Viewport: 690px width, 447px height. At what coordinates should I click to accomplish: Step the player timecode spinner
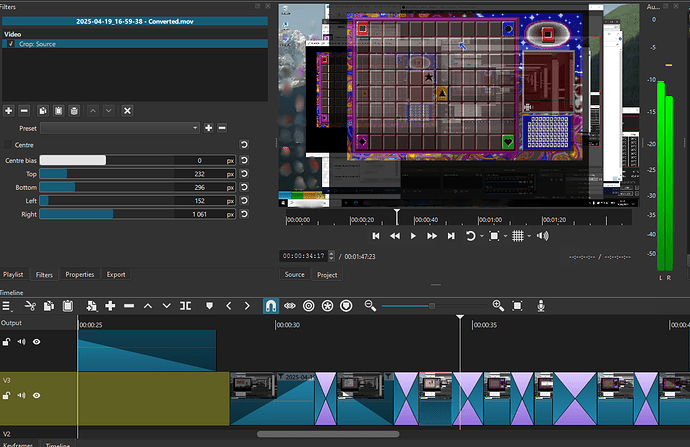pos(331,256)
